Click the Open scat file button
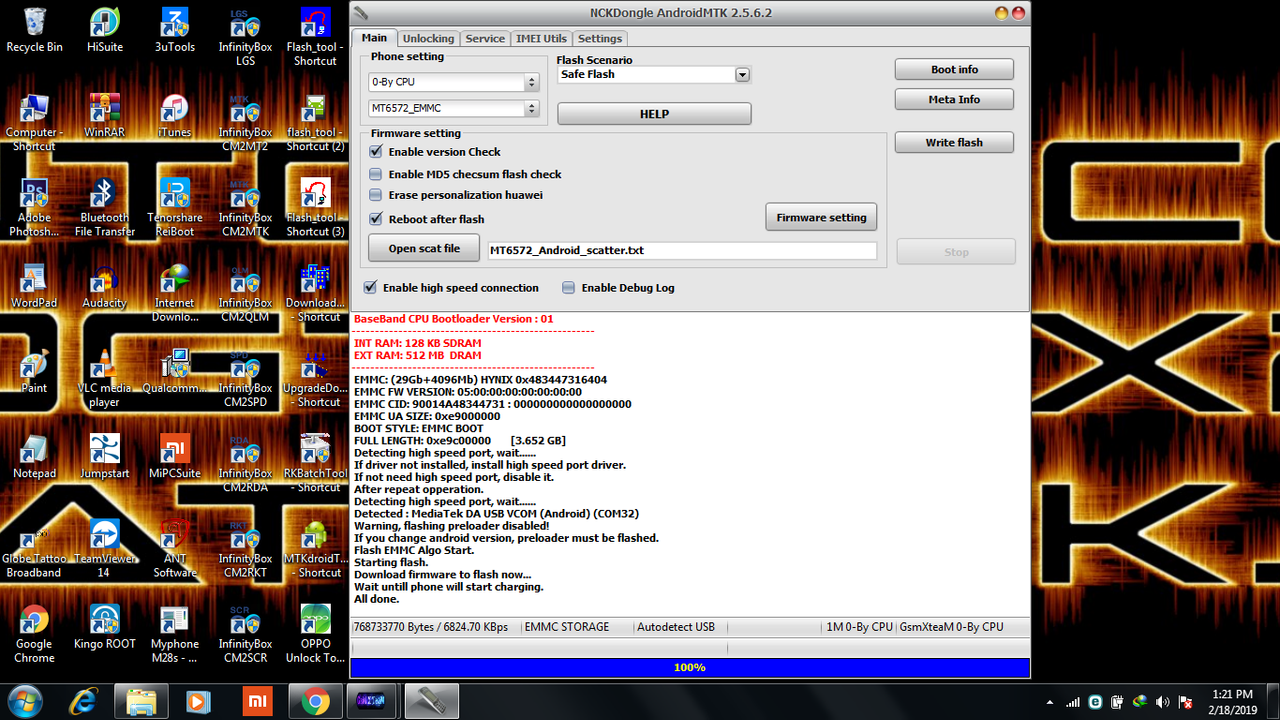Viewport: 1280px width, 720px height. [424, 248]
